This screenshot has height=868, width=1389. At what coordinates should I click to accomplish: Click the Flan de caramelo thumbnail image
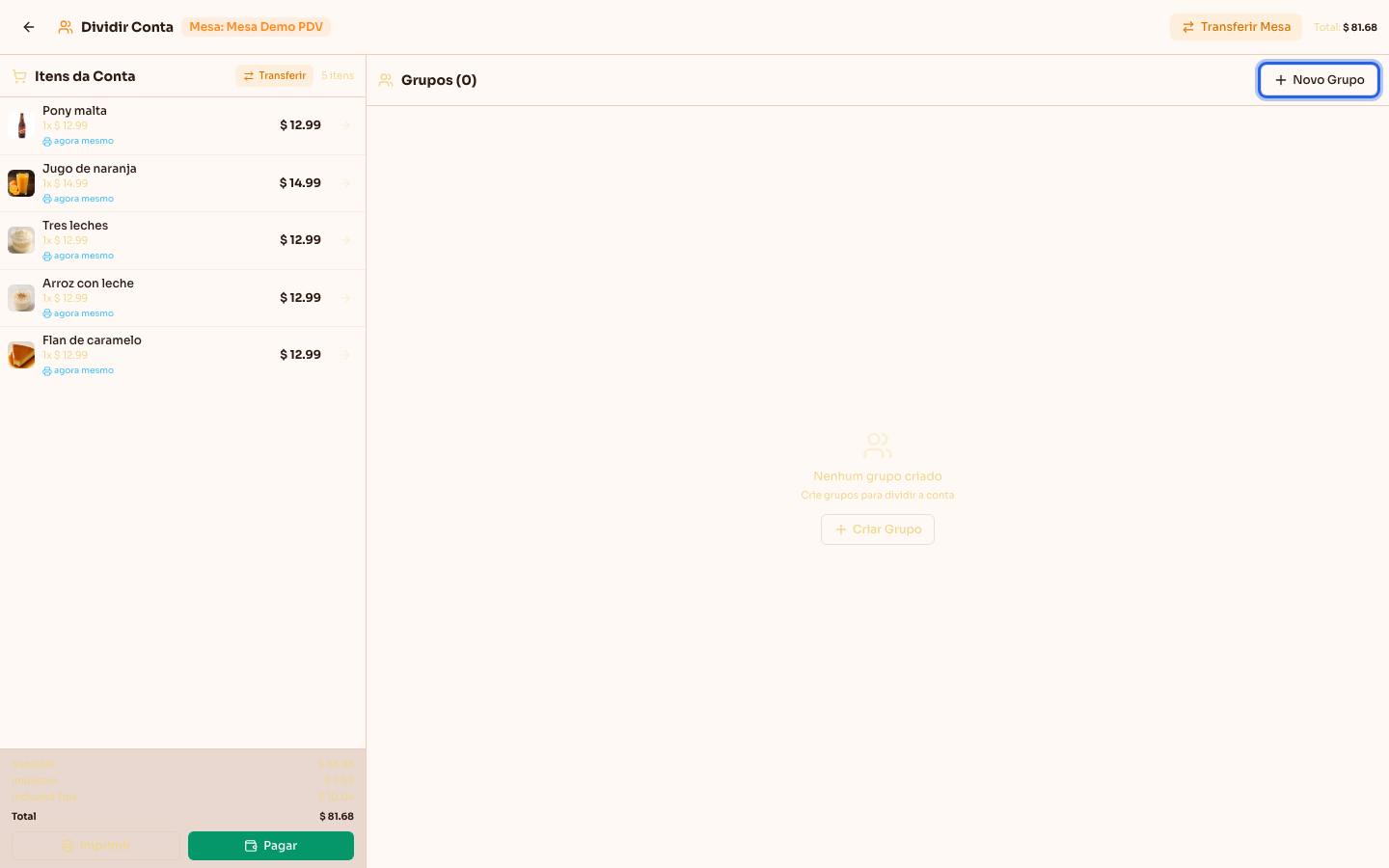click(21, 355)
